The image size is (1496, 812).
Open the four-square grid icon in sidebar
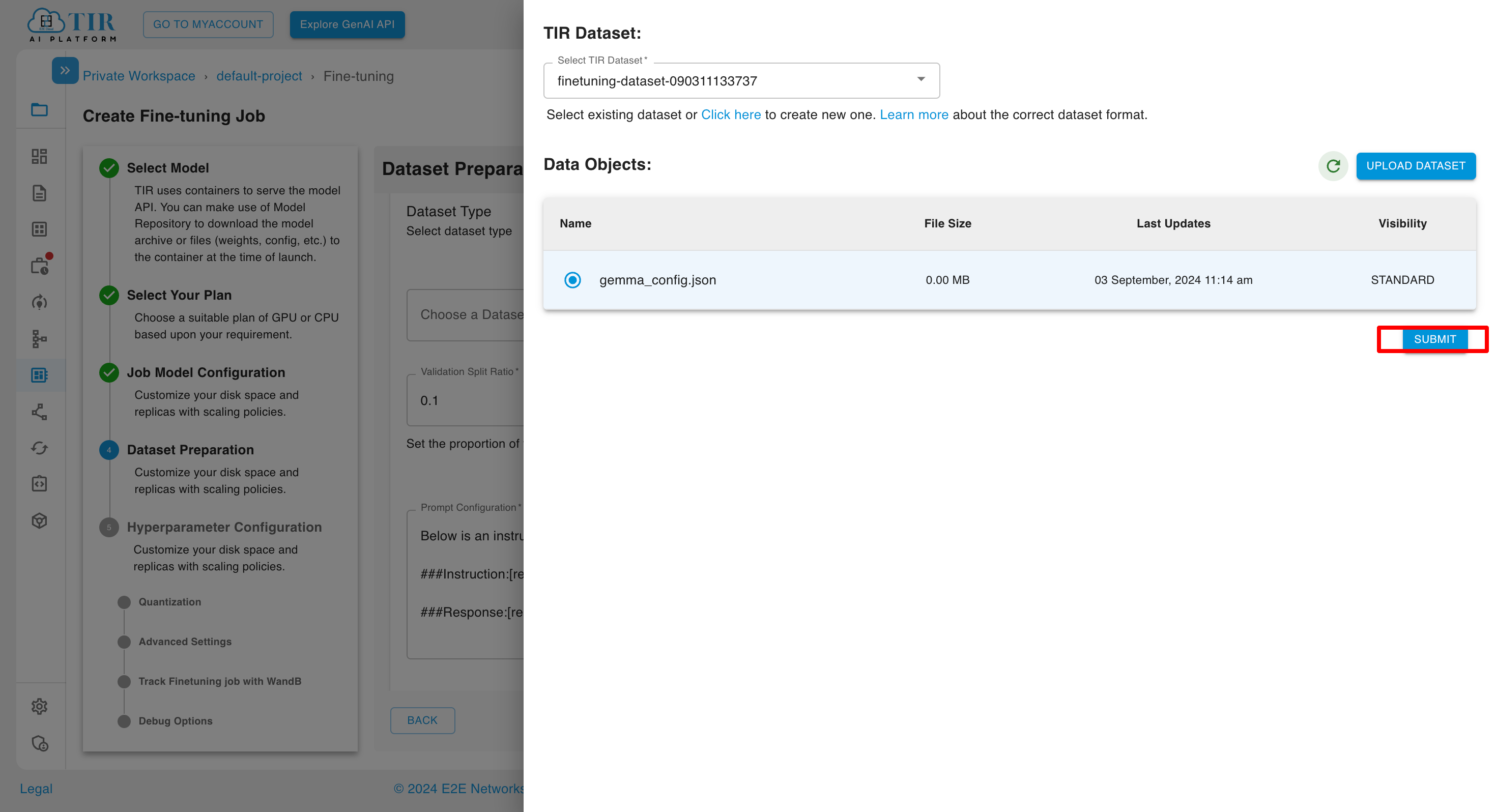point(40,229)
